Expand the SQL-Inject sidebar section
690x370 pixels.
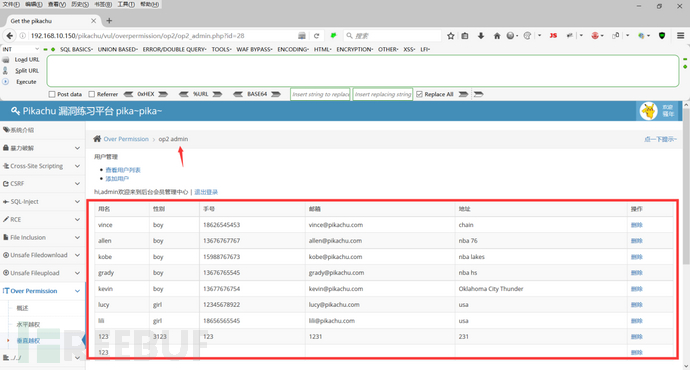click(42, 201)
